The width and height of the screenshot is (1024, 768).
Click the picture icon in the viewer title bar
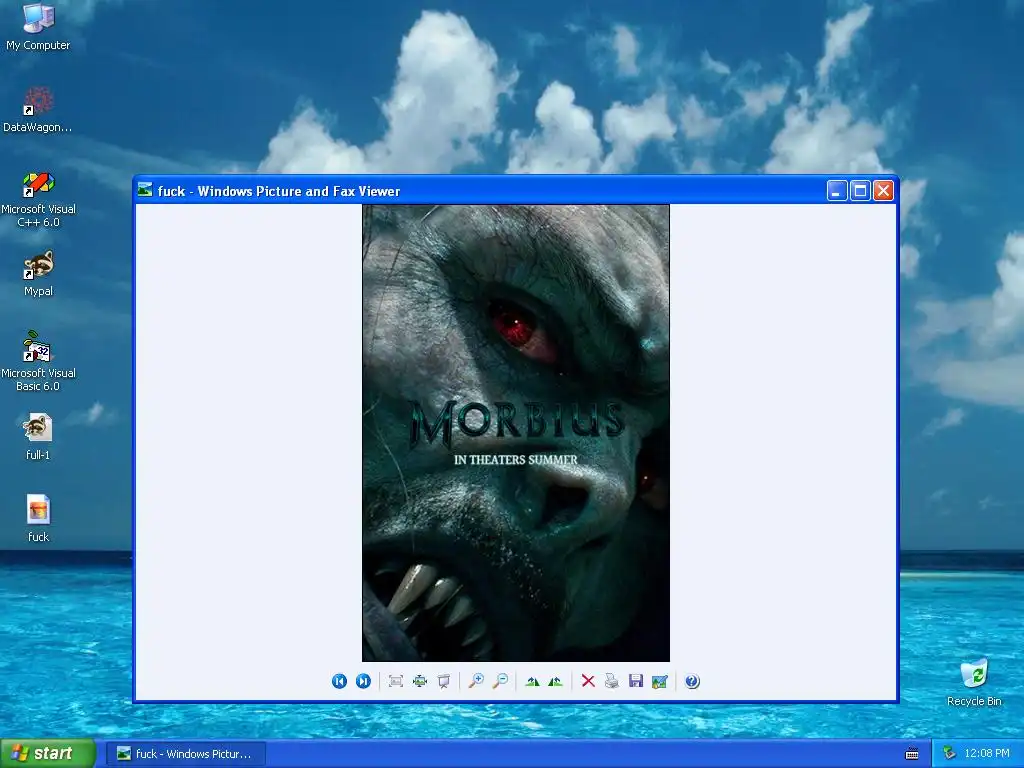(145, 190)
